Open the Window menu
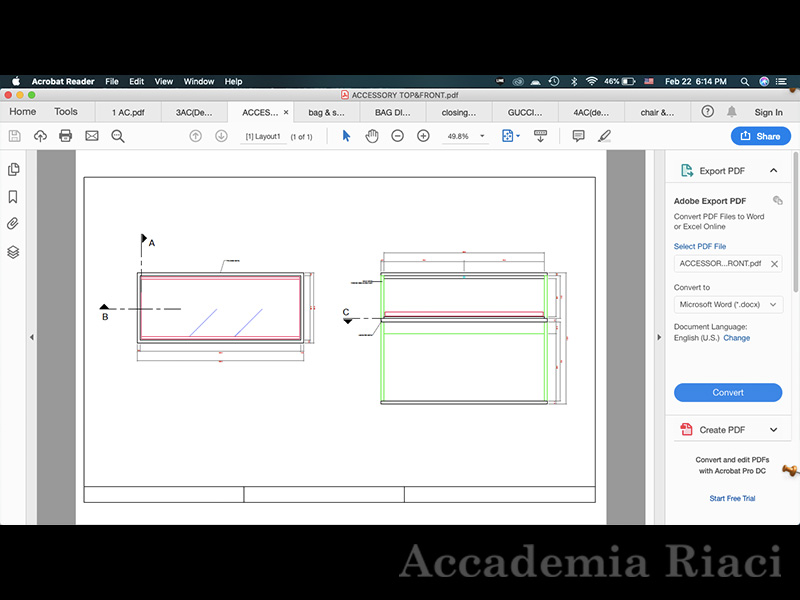This screenshot has width=800, height=600. (x=198, y=82)
